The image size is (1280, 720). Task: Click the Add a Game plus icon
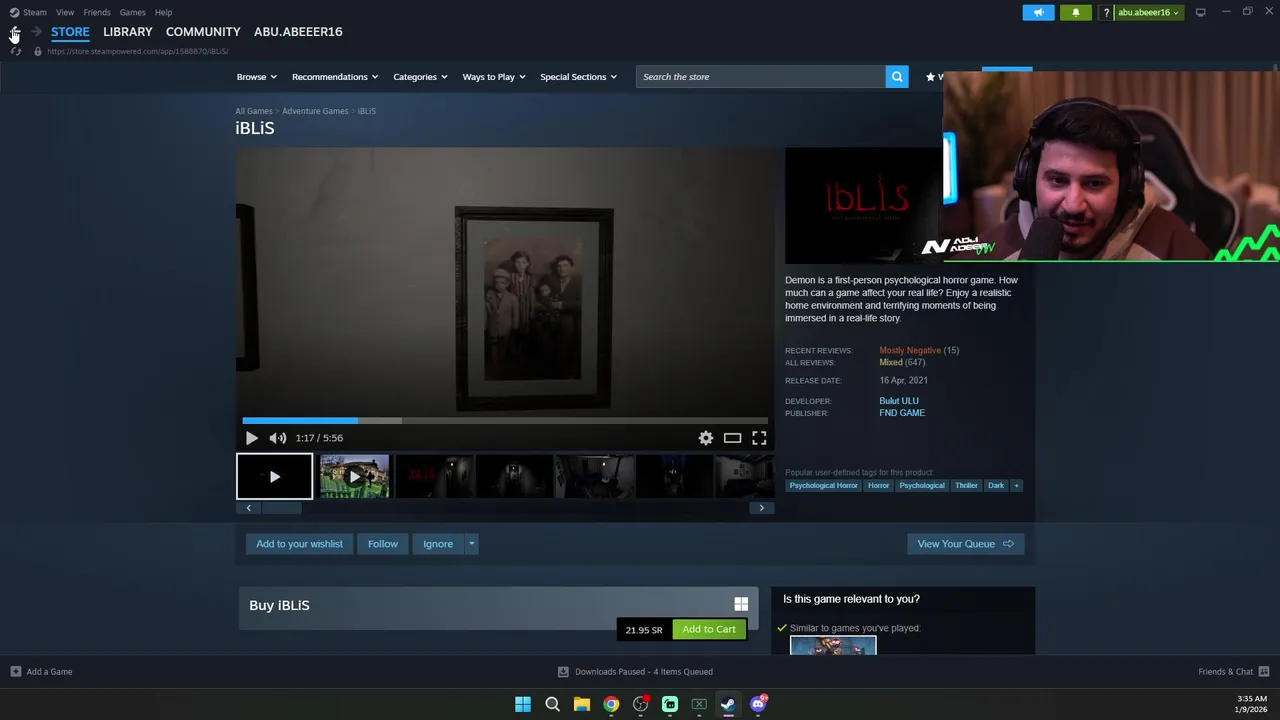[15, 672]
